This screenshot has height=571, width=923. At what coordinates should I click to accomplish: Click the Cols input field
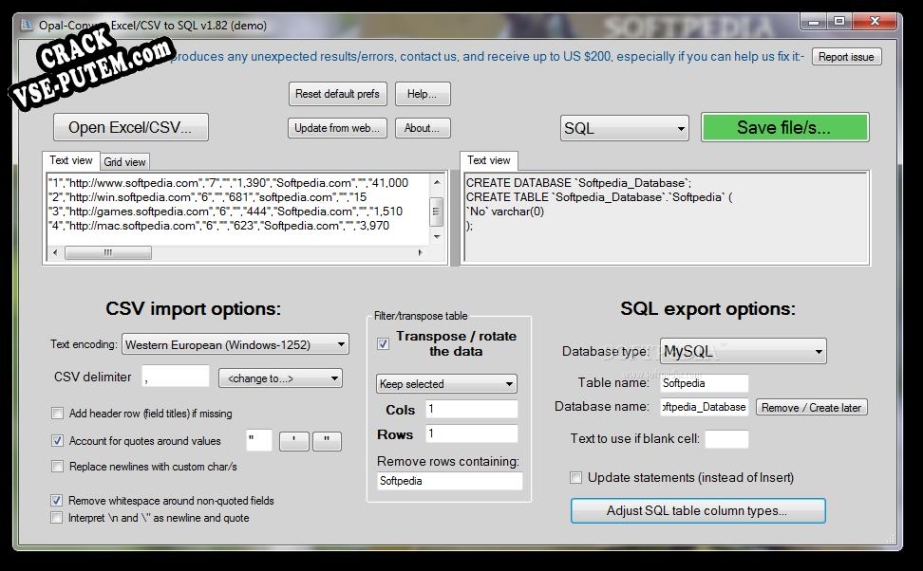point(472,409)
